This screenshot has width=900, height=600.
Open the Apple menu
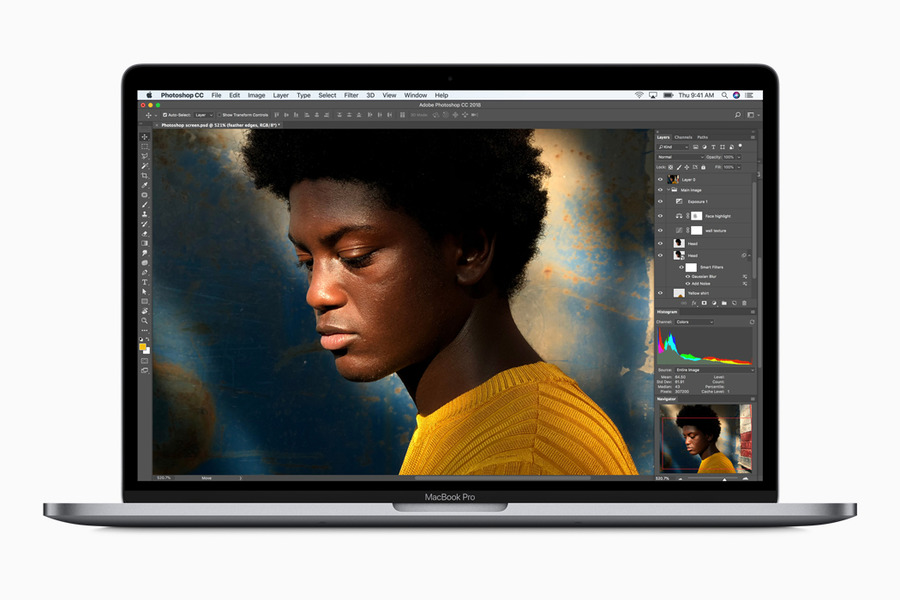coord(149,95)
